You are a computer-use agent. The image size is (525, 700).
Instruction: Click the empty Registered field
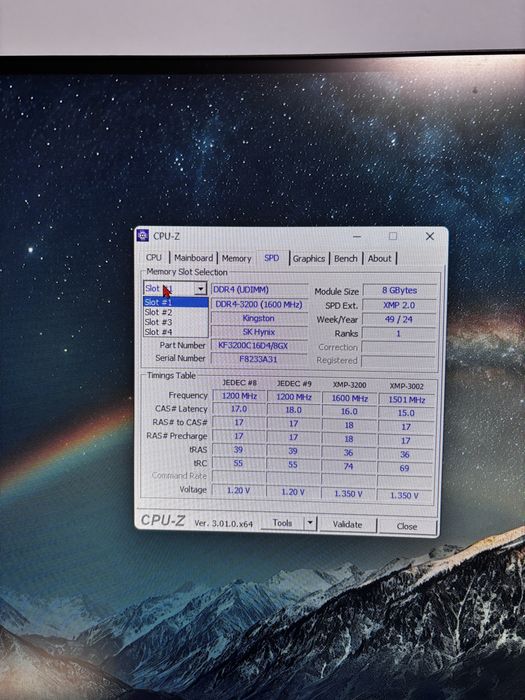pos(399,361)
